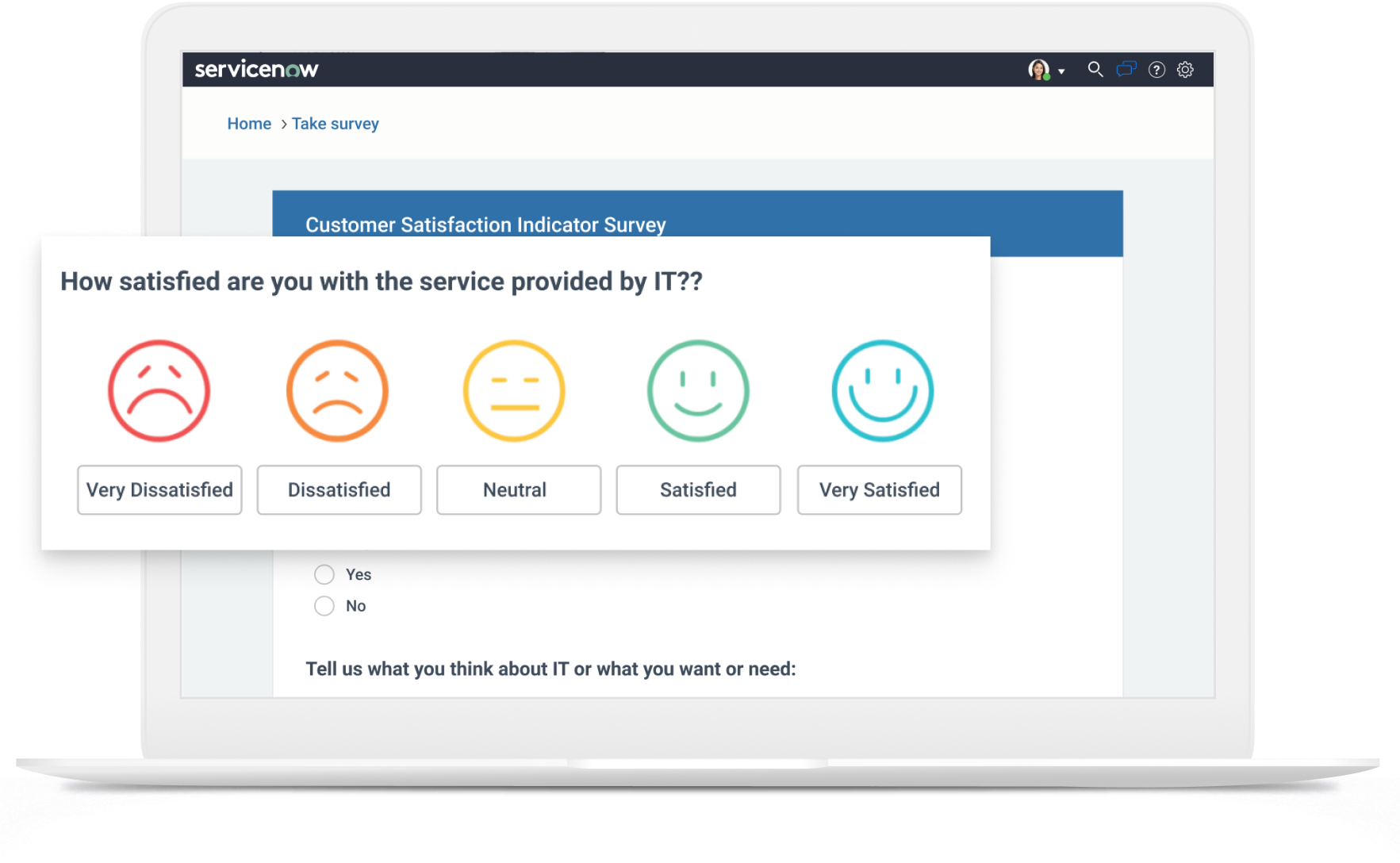The width and height of the screenshot is (1400, 863).
Task: Expand the user profile dropdown arrow
Action: pos(1061,71)
